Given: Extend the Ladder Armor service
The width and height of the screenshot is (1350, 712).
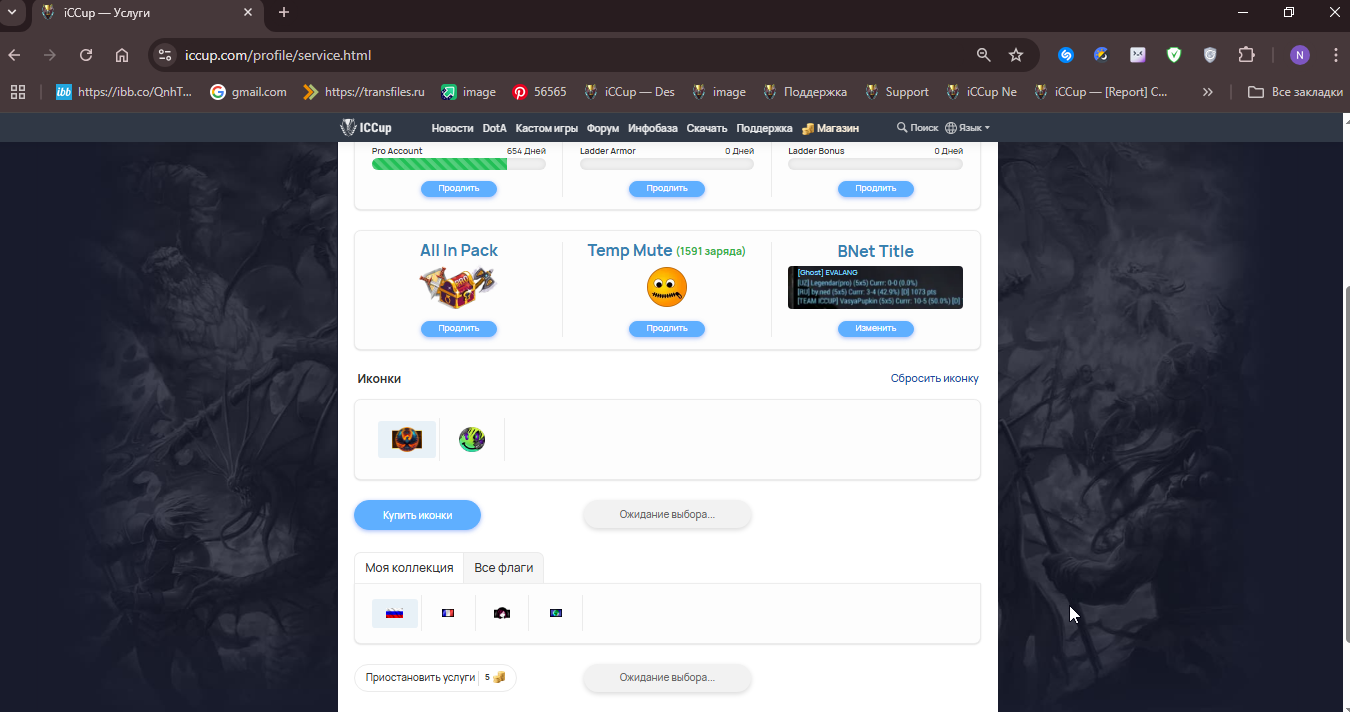Looking at the screenshot, I should pyautogui.click(x=667, y=188).
